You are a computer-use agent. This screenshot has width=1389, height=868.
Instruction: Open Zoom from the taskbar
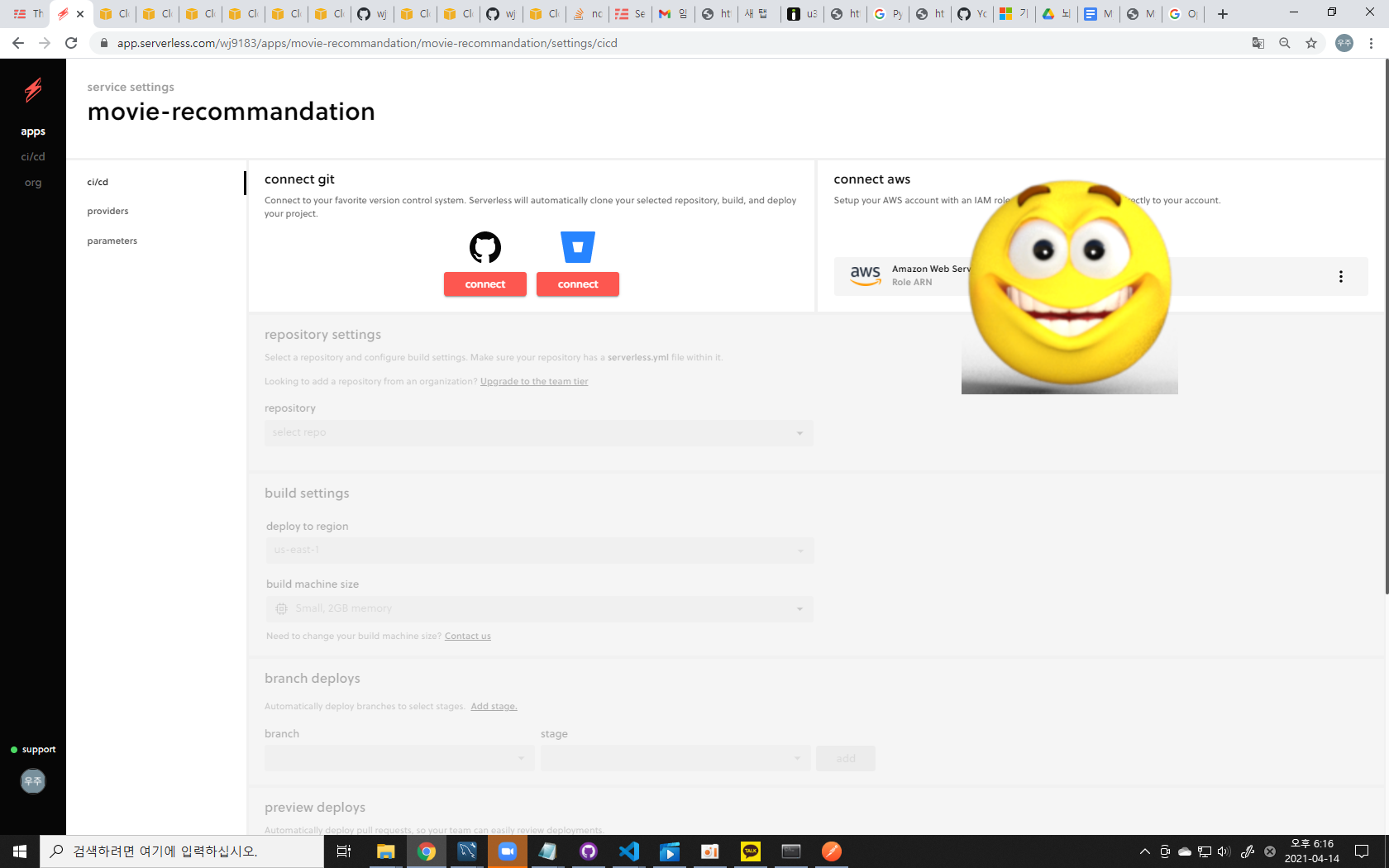508,851
